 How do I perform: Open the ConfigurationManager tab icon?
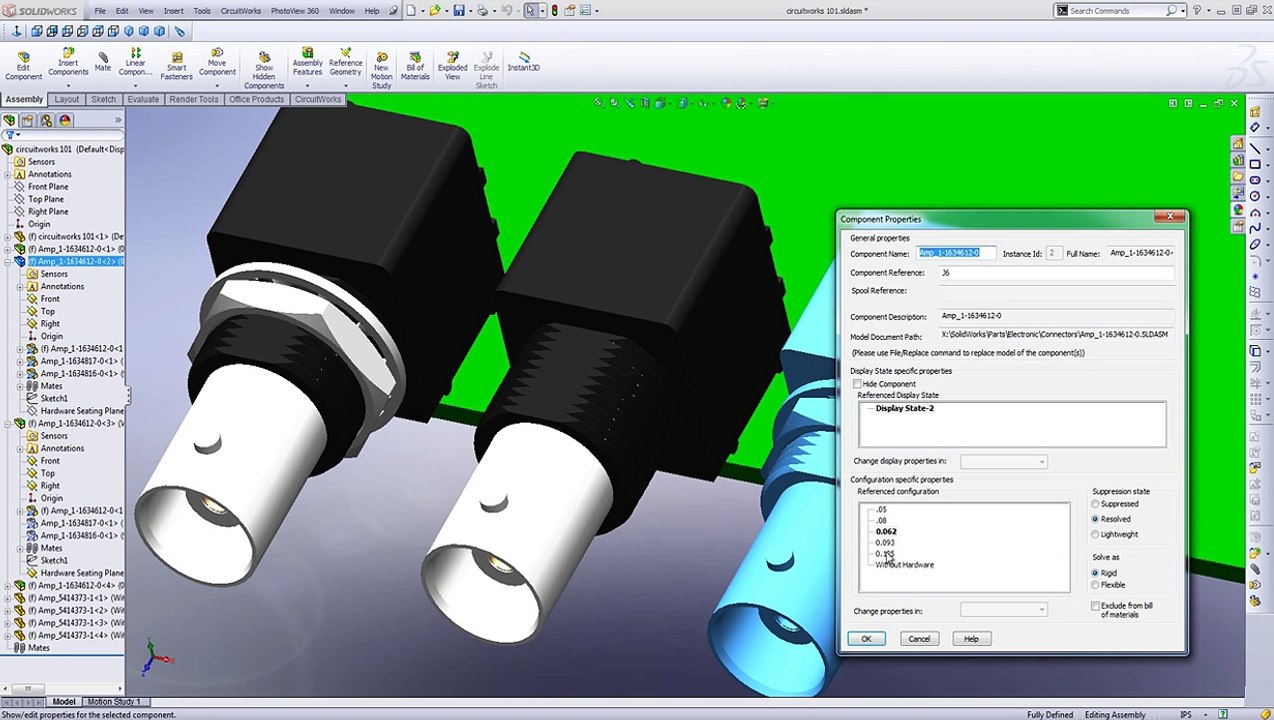[46, 120]
